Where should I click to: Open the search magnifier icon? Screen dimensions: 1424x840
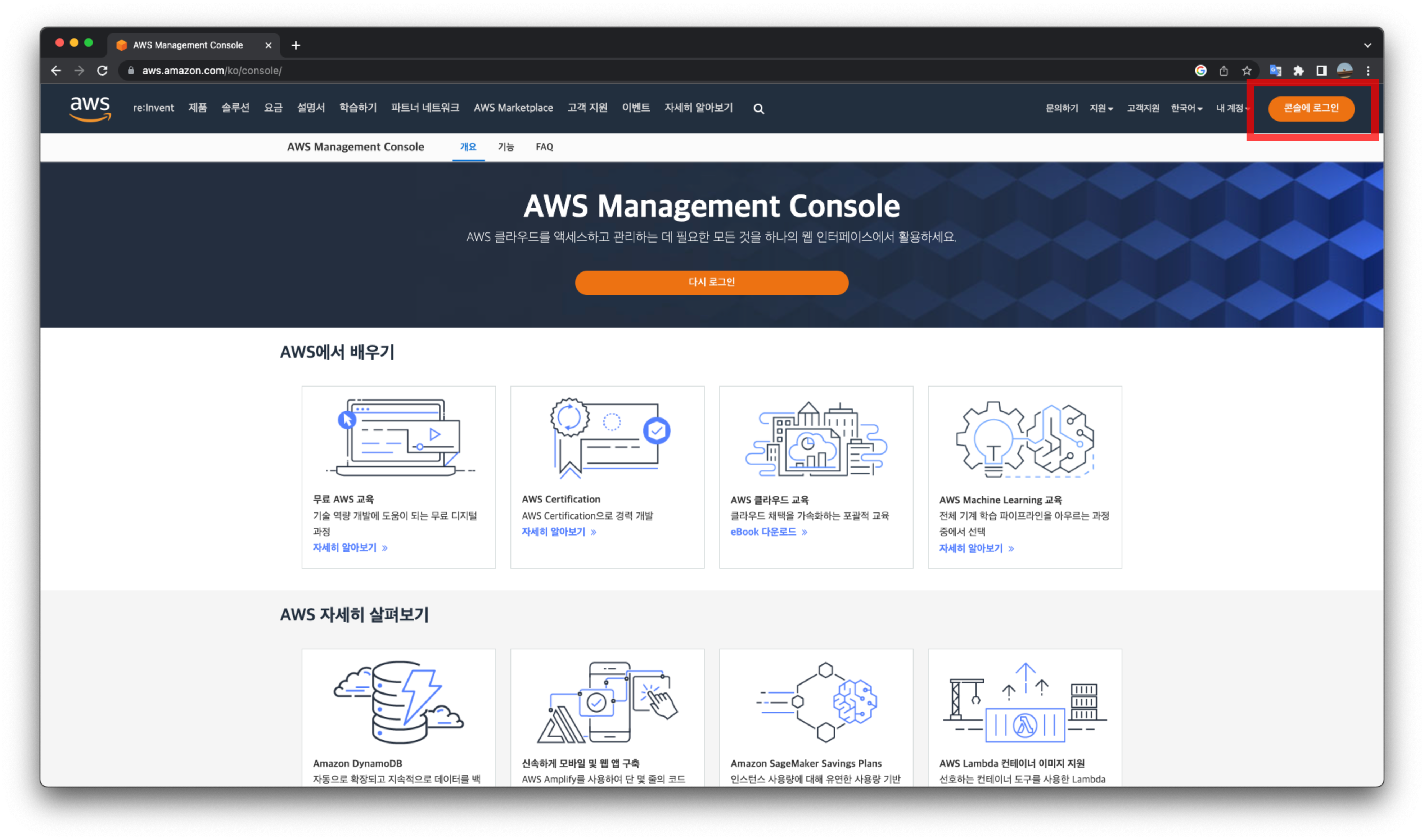click(x=758, y=109)
